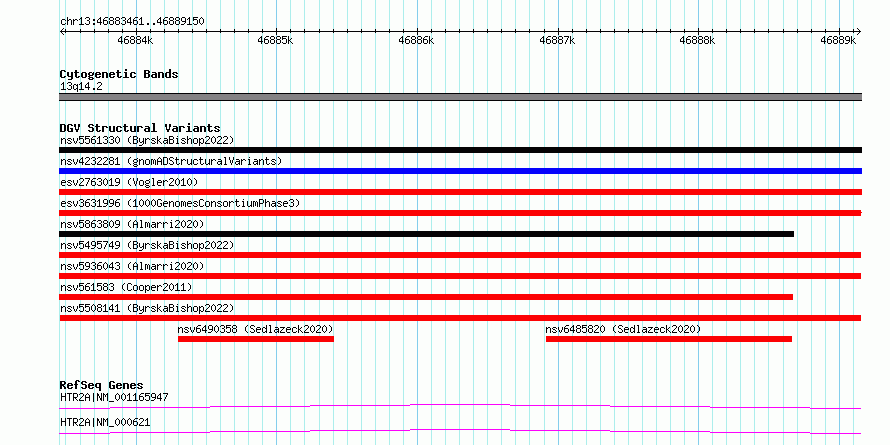Open variant label nsv5863809 (Almarri2020)

coord(132,224)
